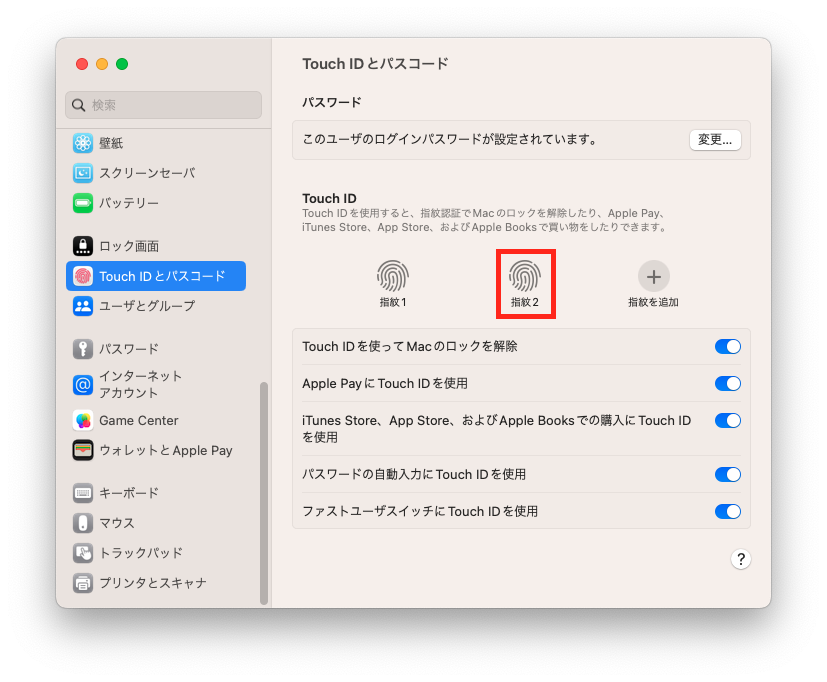Click the プリンタとスキャナ printer icon
Viewport: 827px width, 682px height.
tap(83, 583)
